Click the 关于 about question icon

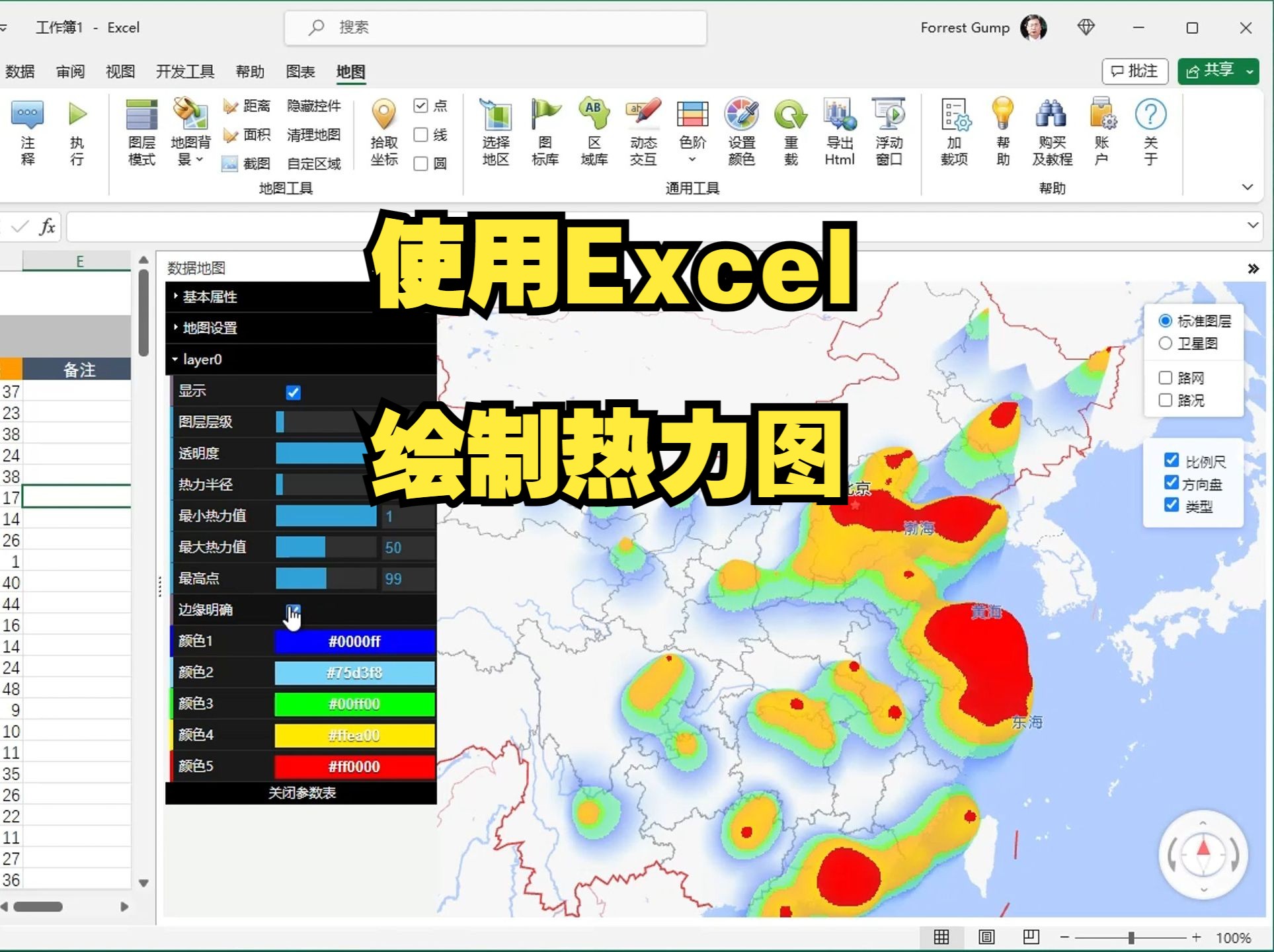(1150, 114)
